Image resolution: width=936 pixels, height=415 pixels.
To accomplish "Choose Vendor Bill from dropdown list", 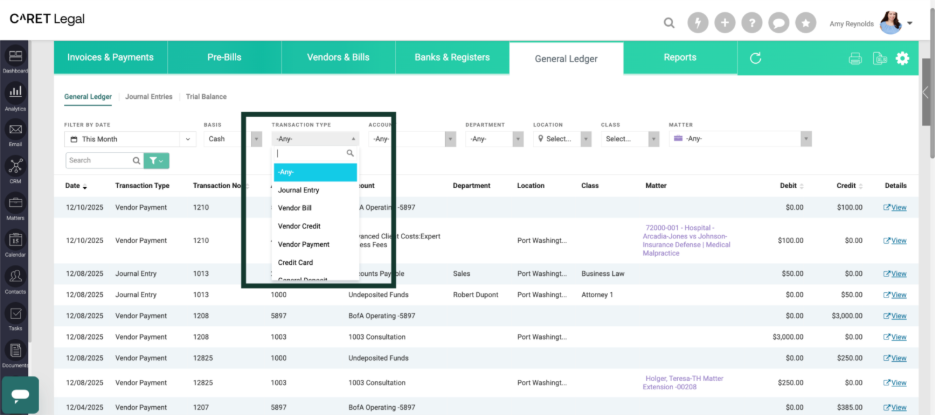I will (315, 208).
